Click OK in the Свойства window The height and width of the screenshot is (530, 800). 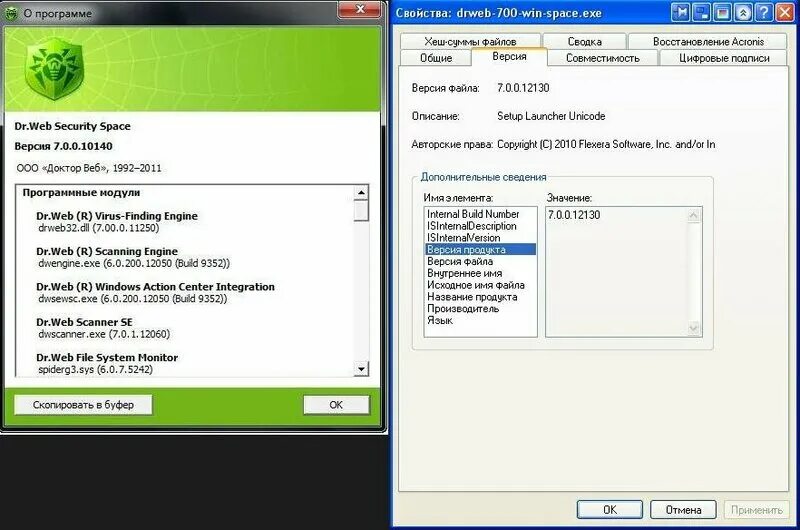point(610,510)
